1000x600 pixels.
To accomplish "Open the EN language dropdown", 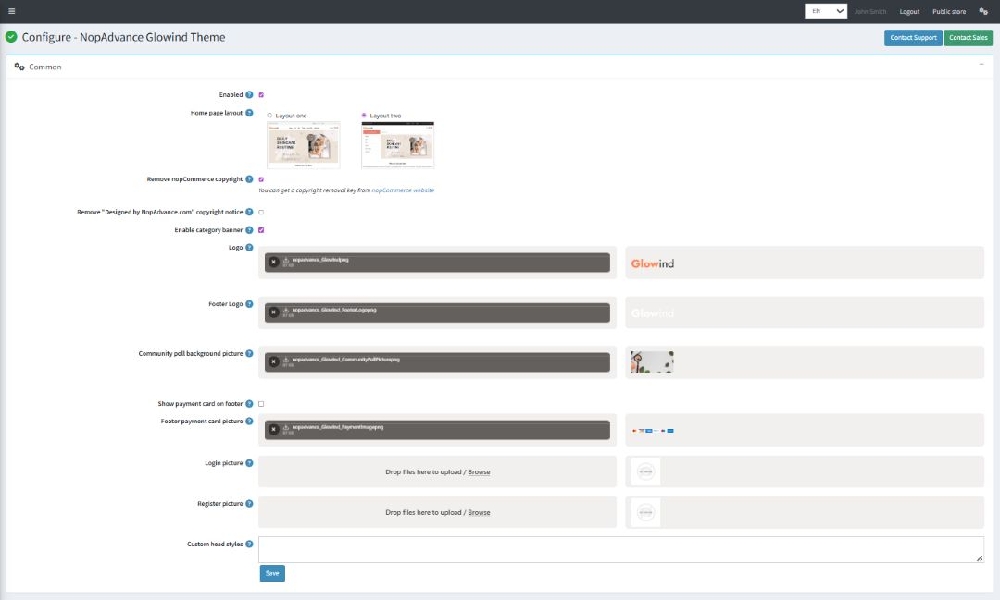I will (x=828, y=11).
